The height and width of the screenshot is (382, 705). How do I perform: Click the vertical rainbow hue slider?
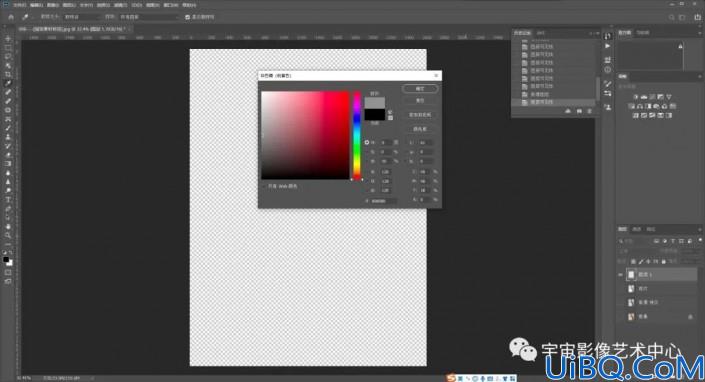357,136
